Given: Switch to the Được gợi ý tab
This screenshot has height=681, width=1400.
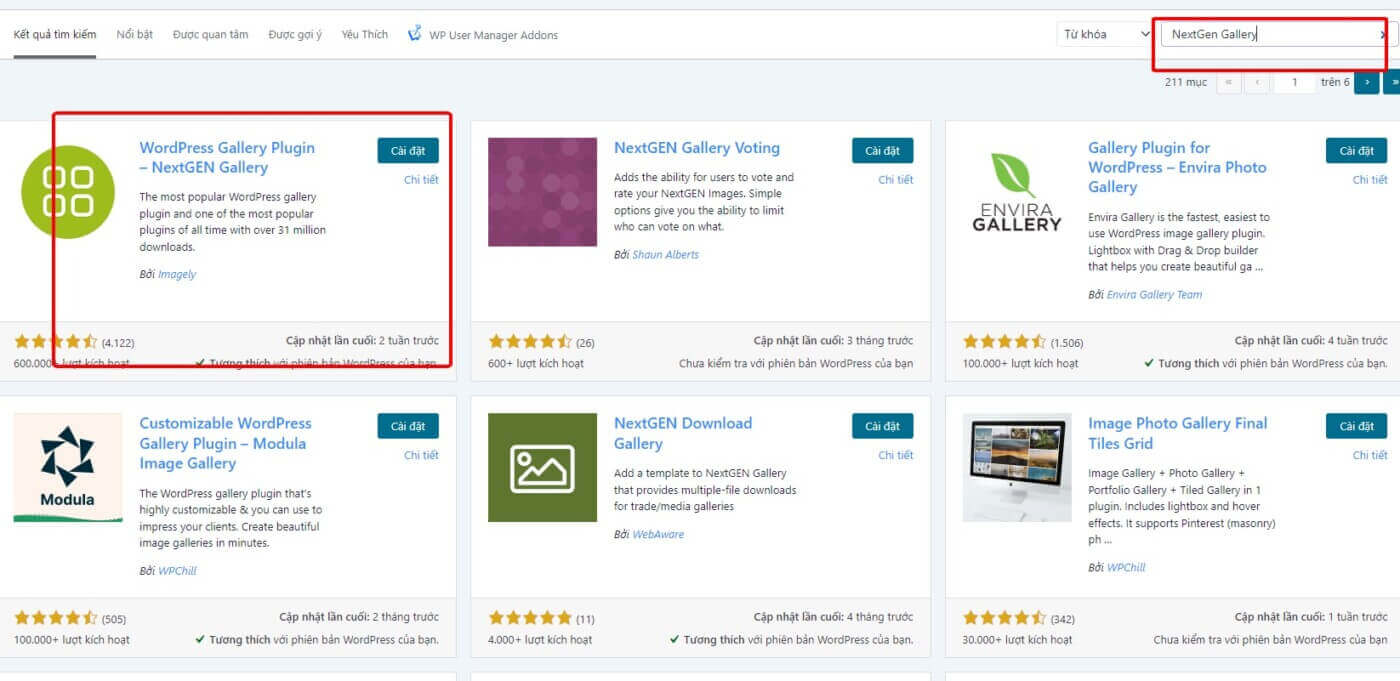Looking at the screenshot, I should (x=295, y=35).
